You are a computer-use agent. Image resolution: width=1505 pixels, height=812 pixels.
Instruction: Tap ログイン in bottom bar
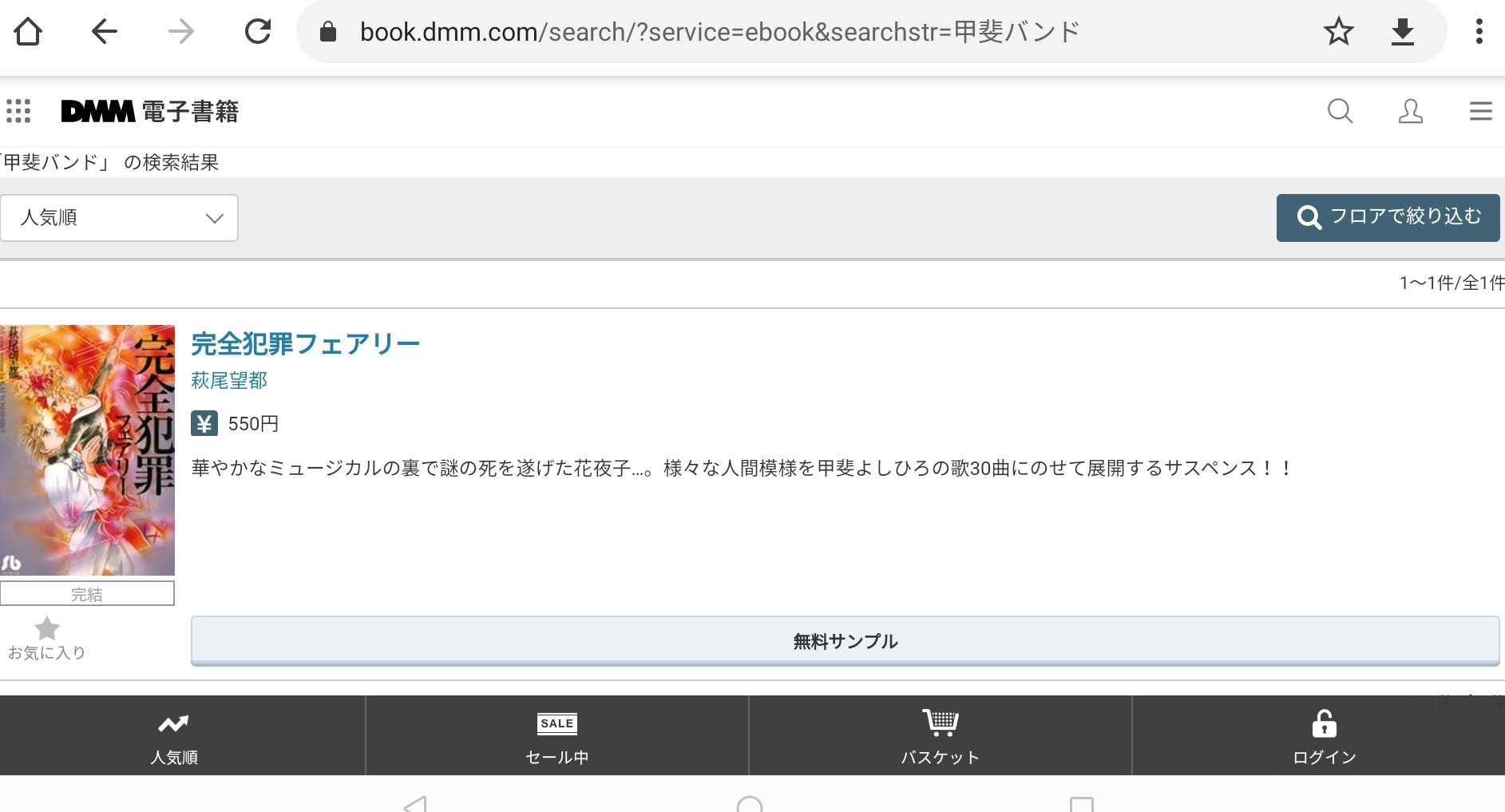pos(1324,736)
